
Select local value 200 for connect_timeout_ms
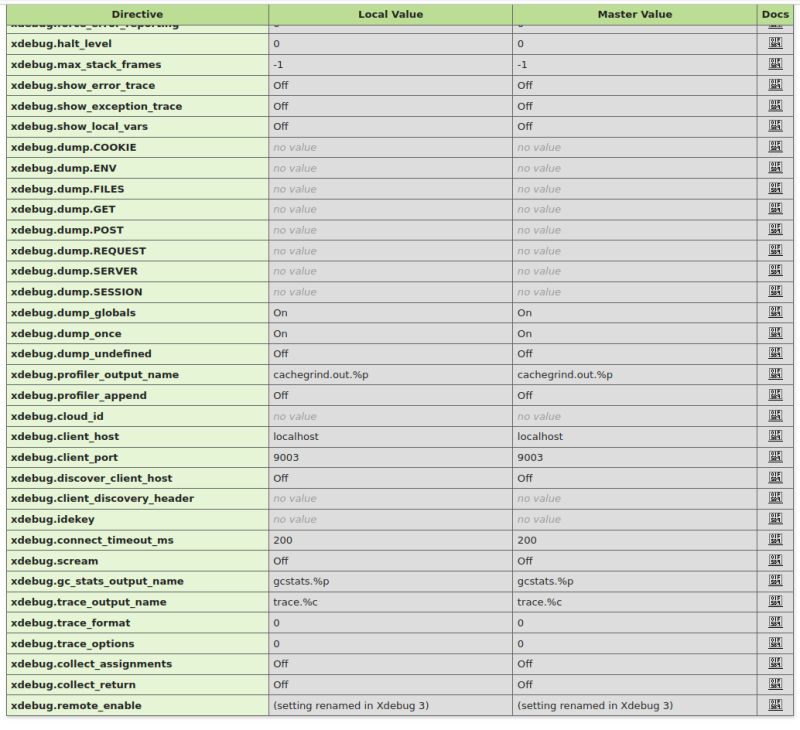(x=283, y=540)
